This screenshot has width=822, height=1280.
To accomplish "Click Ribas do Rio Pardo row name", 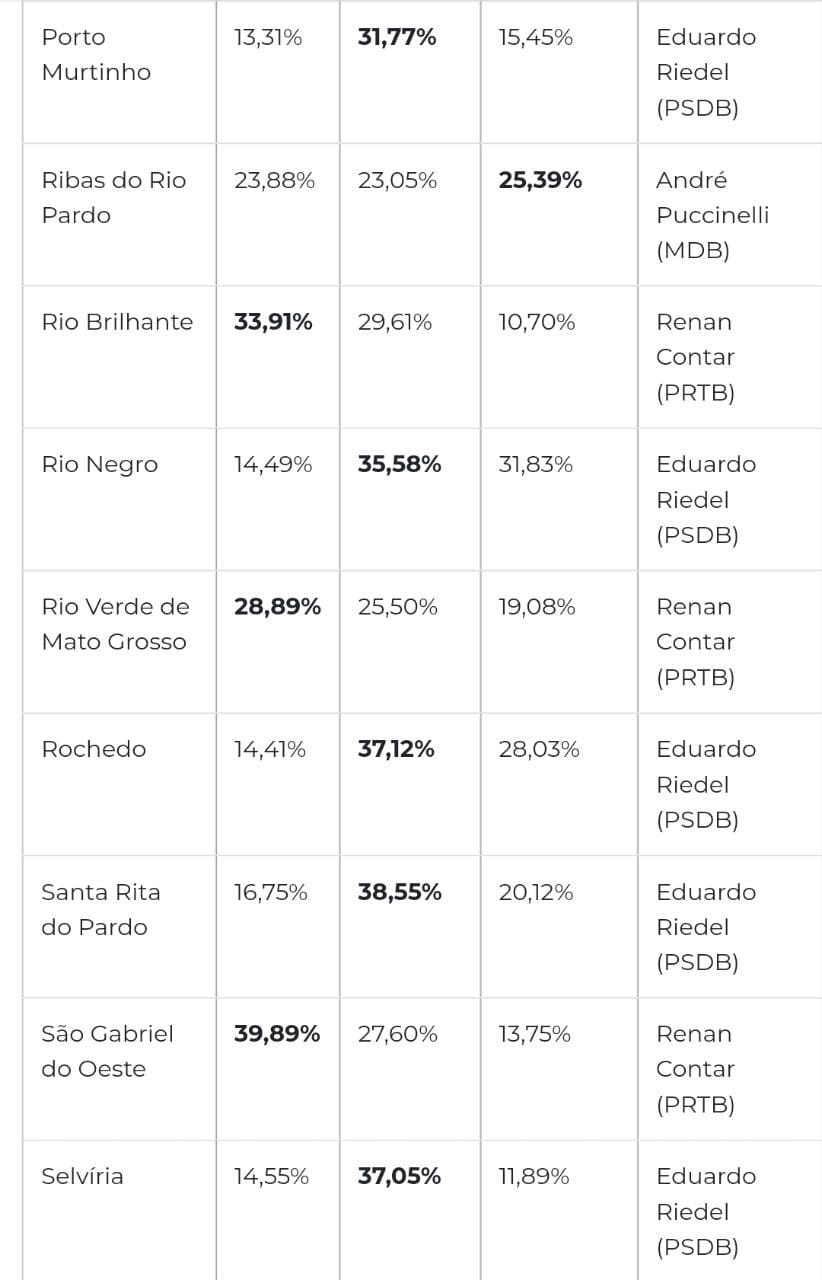I will 113,198.
